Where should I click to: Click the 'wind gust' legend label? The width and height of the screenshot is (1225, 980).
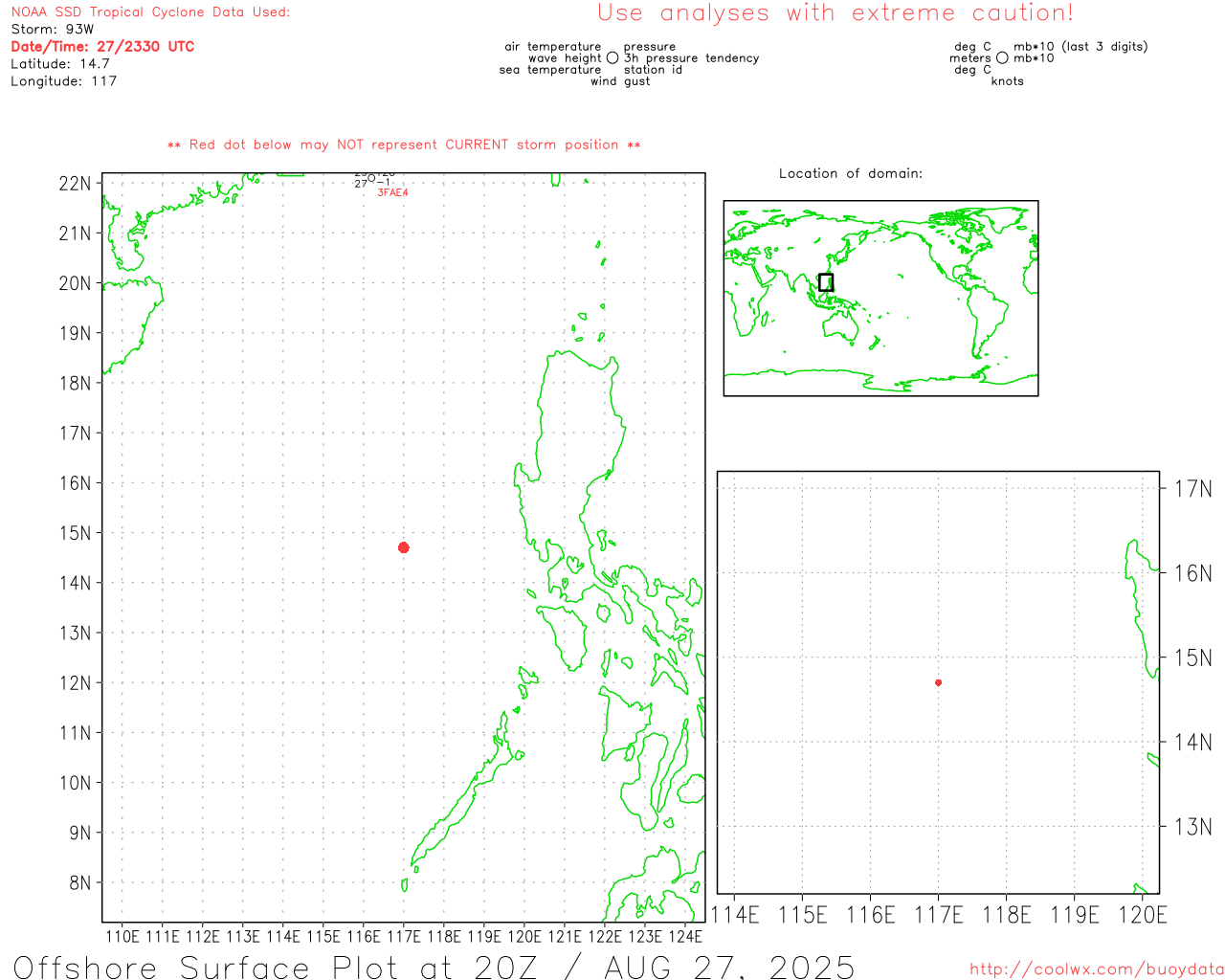(620, 81)
